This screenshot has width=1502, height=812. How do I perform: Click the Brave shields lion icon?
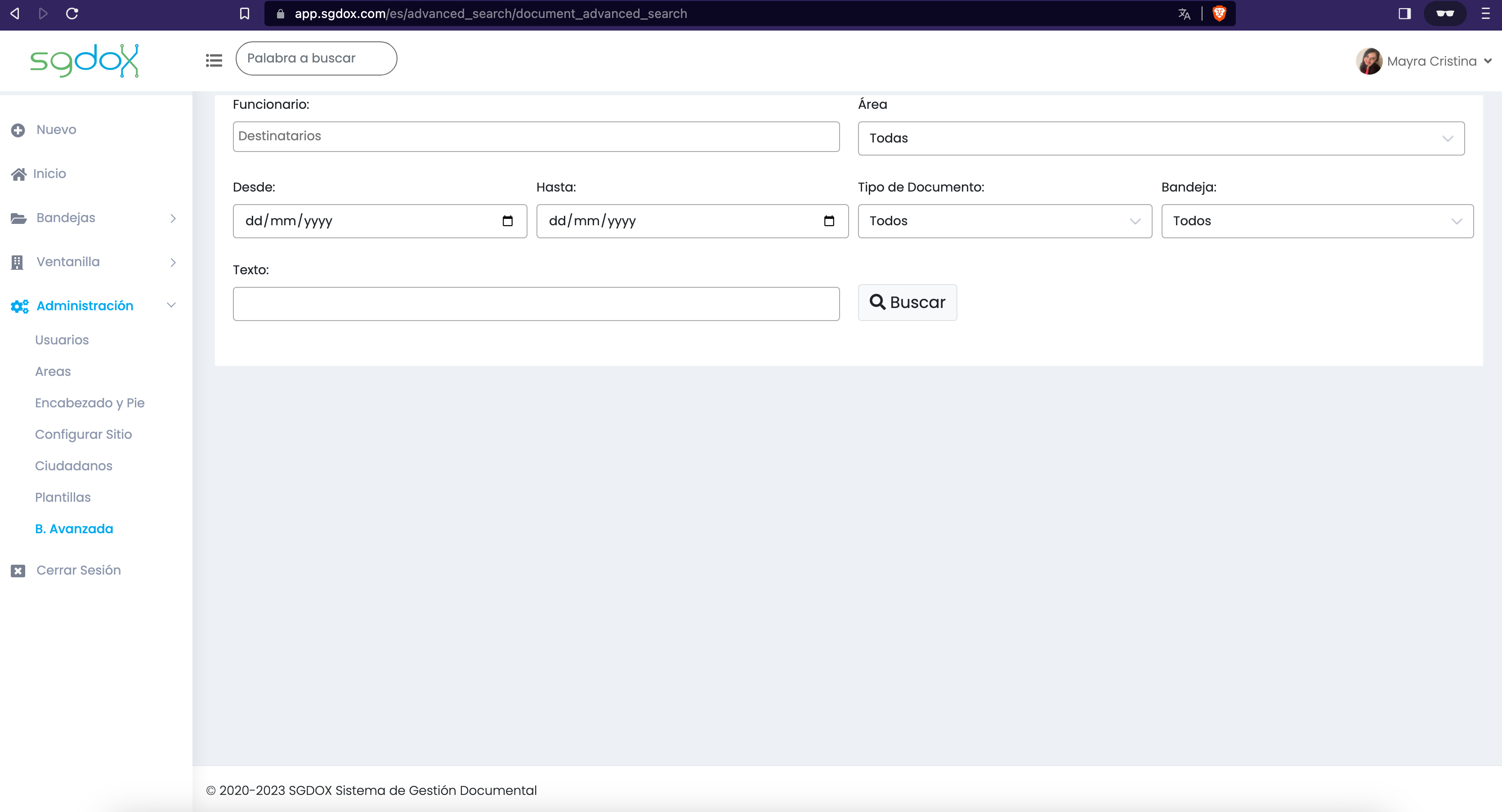coord(1219,13)
